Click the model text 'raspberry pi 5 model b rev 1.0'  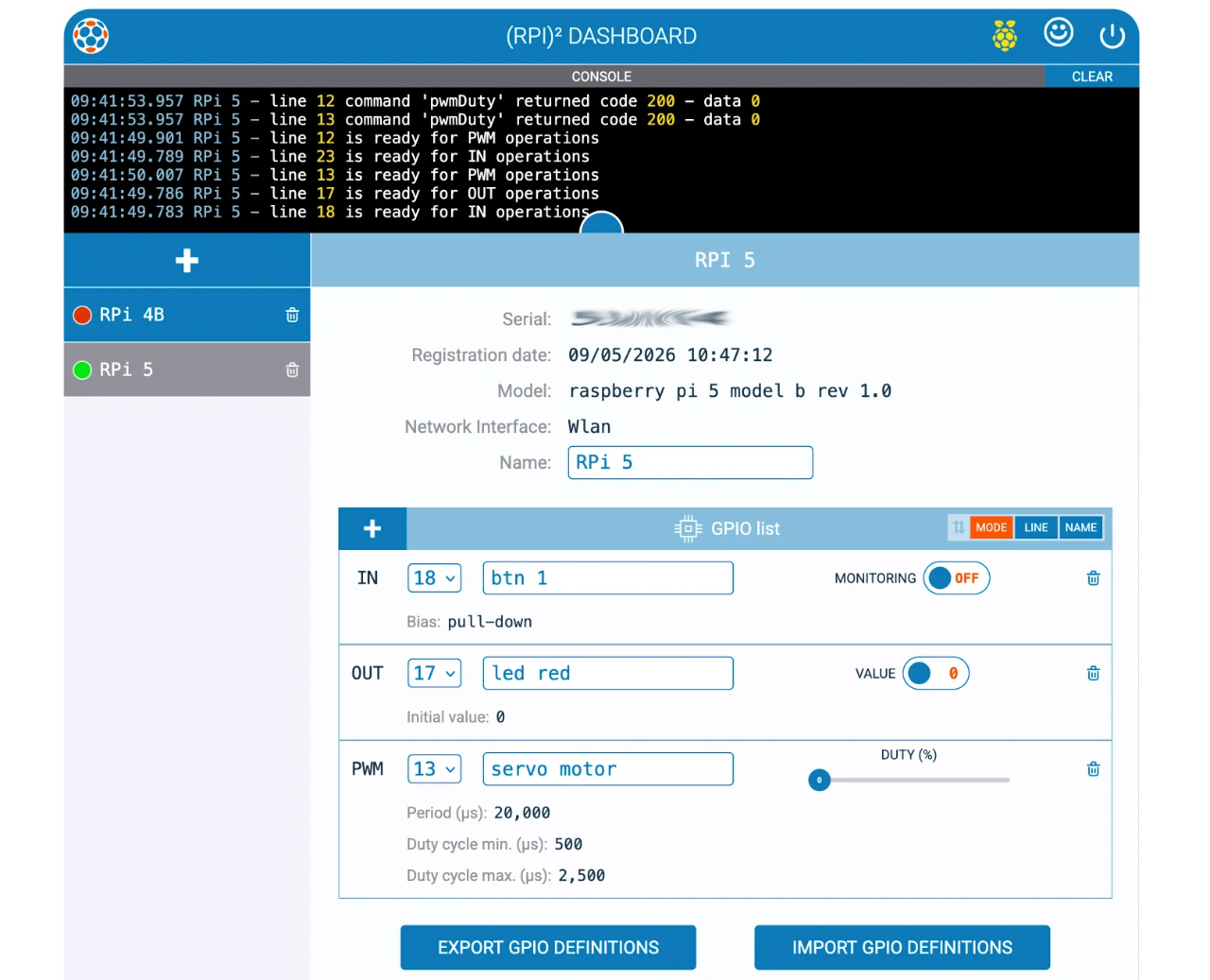pyautogui.click(x=730, y=391)
